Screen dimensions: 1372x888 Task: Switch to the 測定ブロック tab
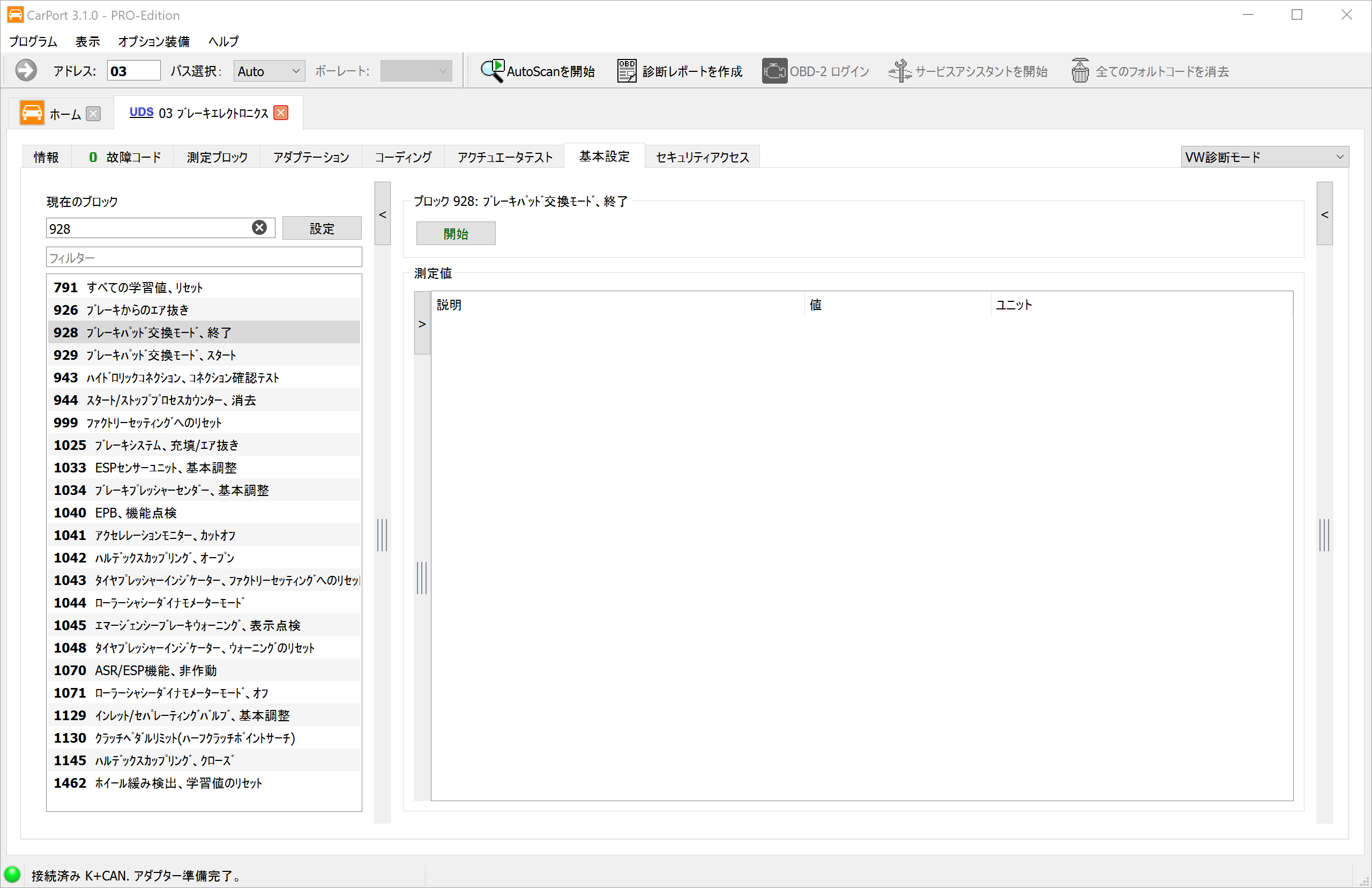pyautogui.click(x=217, y=157)
